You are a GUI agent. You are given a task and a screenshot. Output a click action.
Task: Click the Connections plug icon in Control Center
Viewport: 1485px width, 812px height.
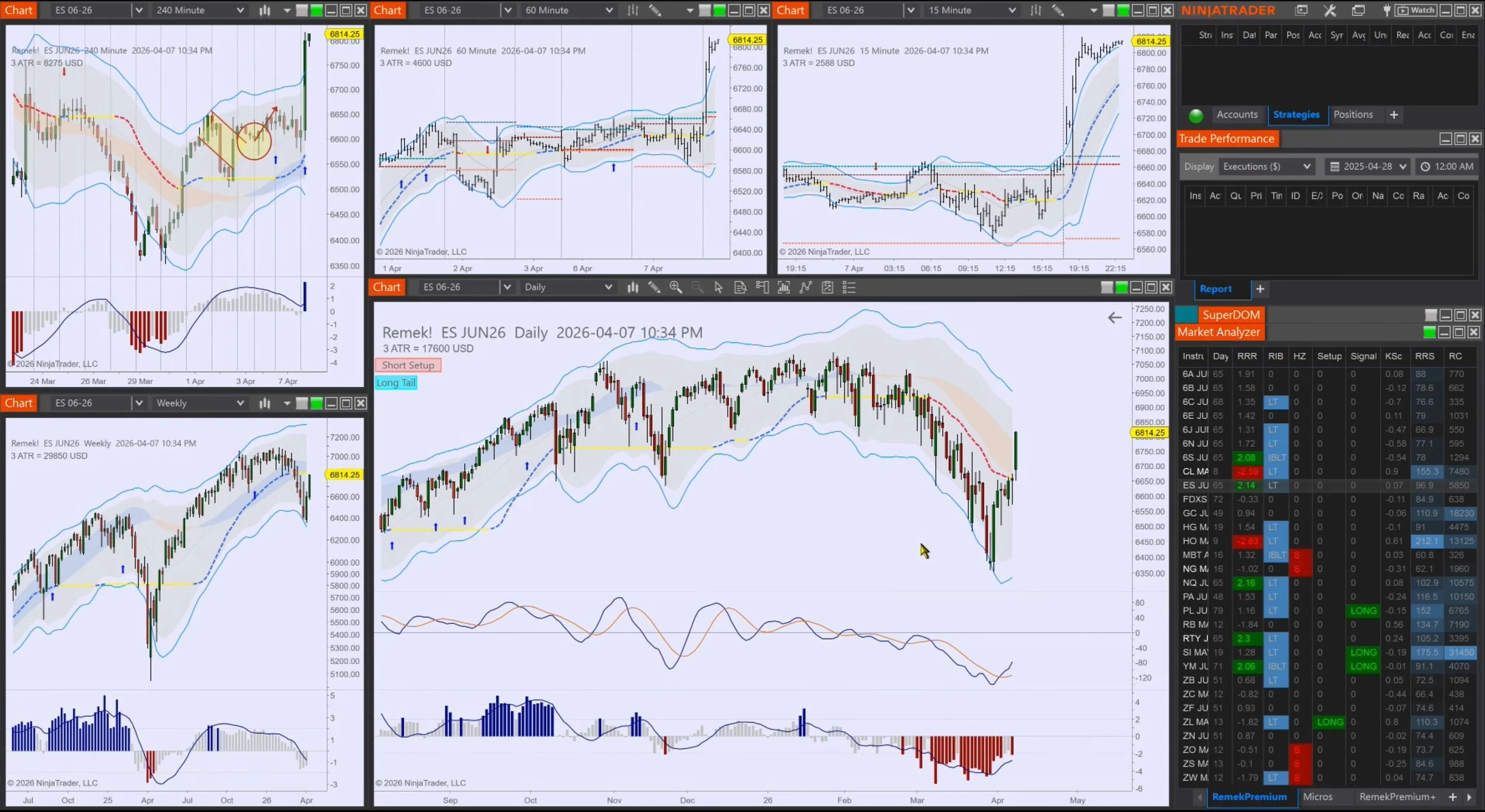click(x=1386, y=10)
